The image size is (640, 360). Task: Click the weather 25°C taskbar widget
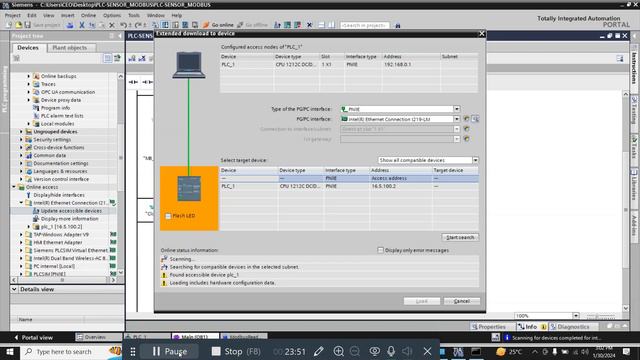coord(509,351)
